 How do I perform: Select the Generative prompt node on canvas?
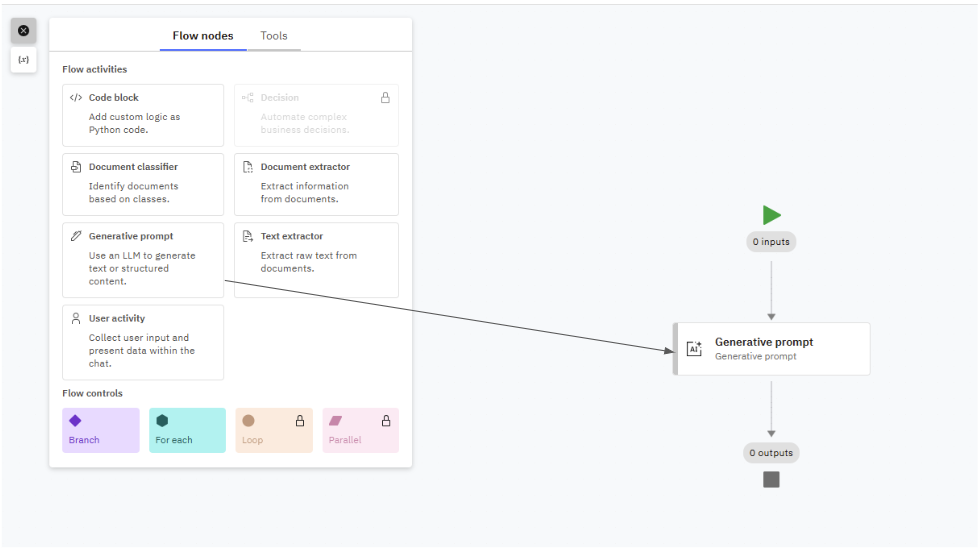click(772, 349)
